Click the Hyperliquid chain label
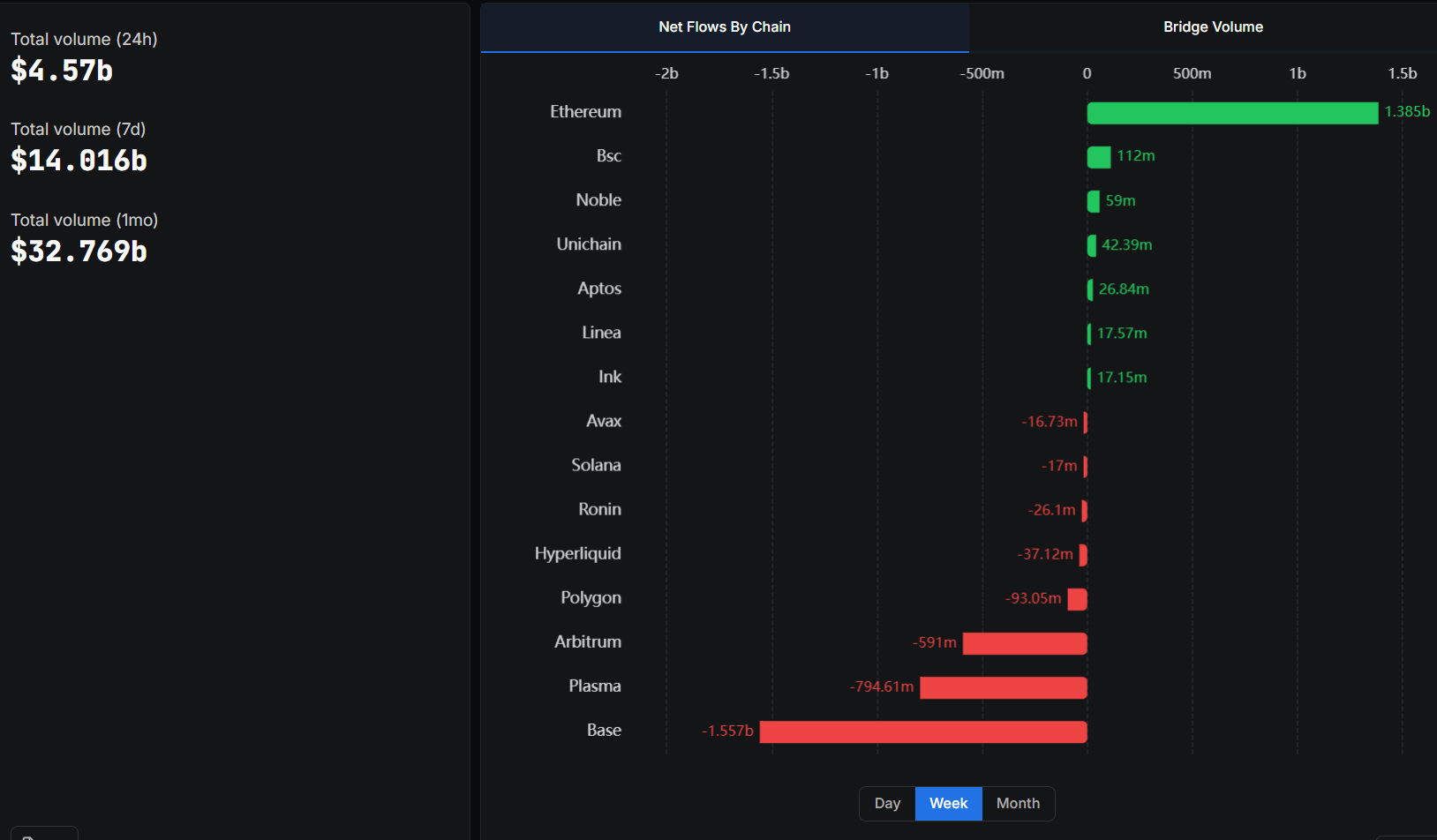This screenshot has width=1437, height=840. click(577, 553)
